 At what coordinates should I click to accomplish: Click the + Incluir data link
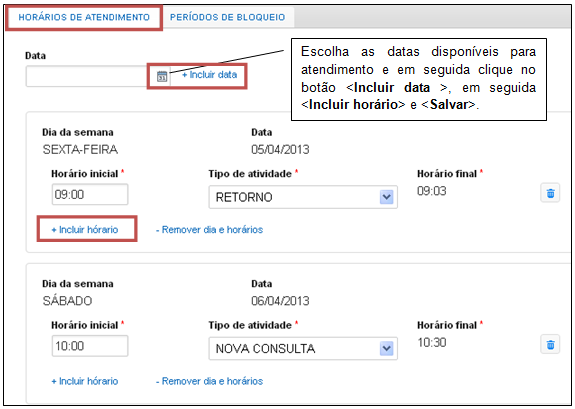(209, 75)
